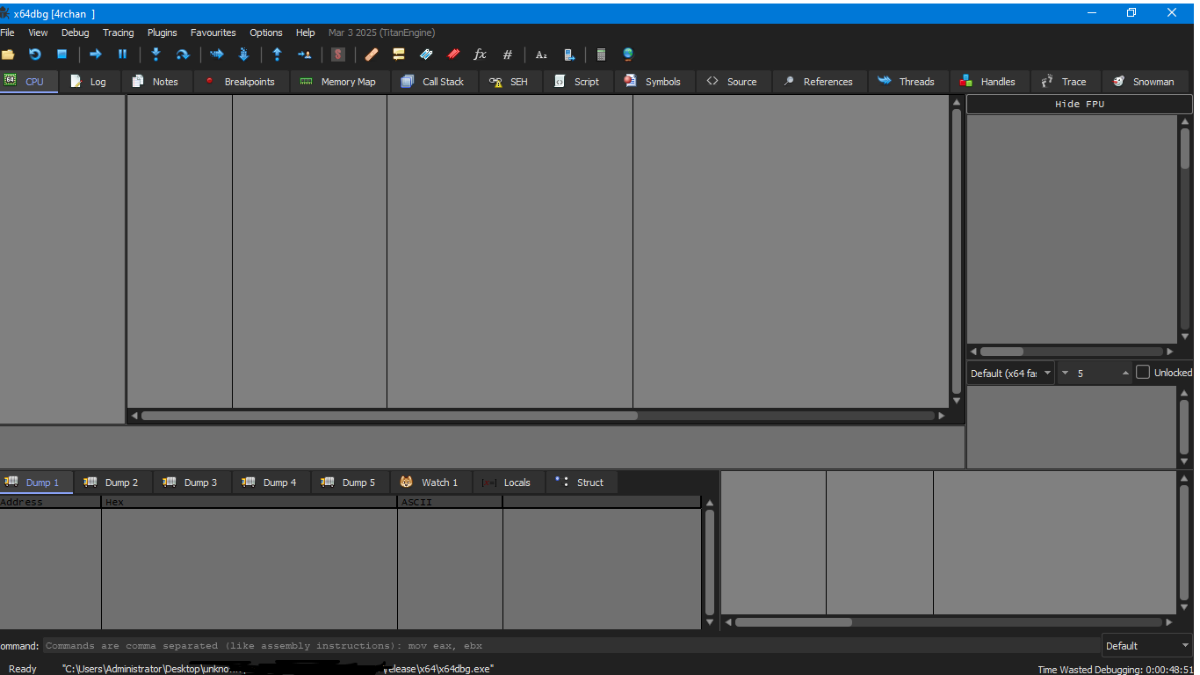The image size is (1200, 675).
Task: Click the globe icon in the toolbar
Action: 628,54
